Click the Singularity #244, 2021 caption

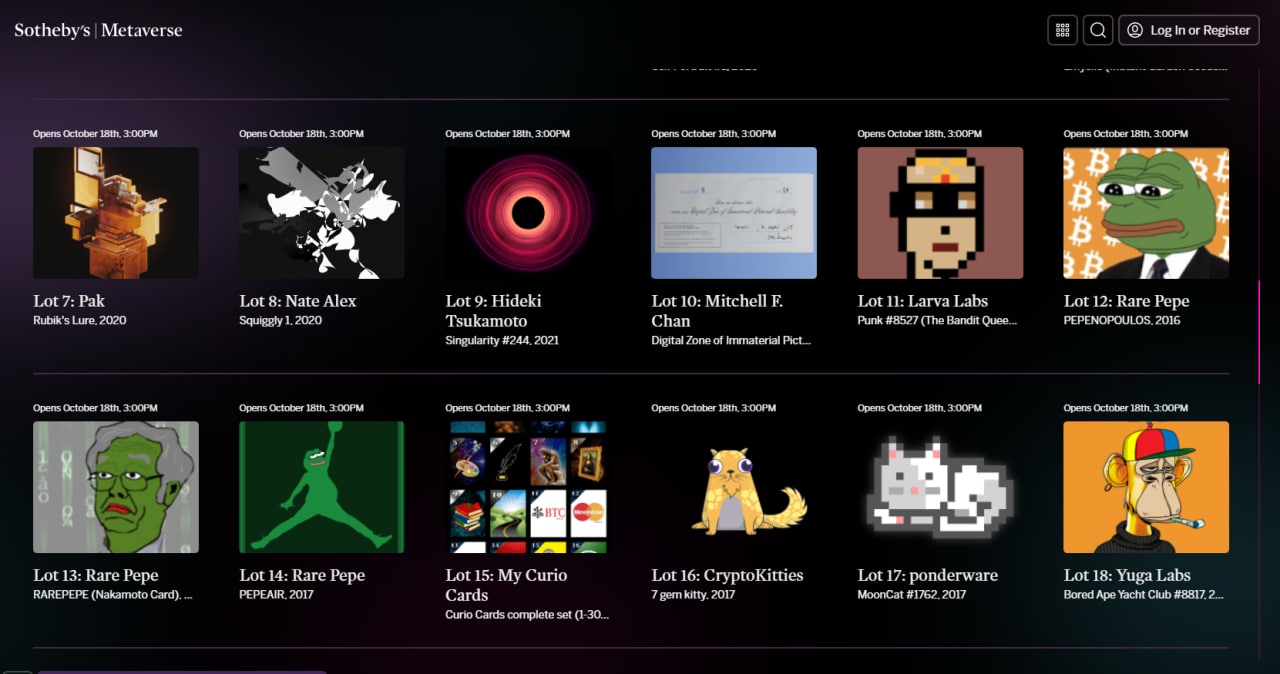pyautogui.click(x=502, y=340)
